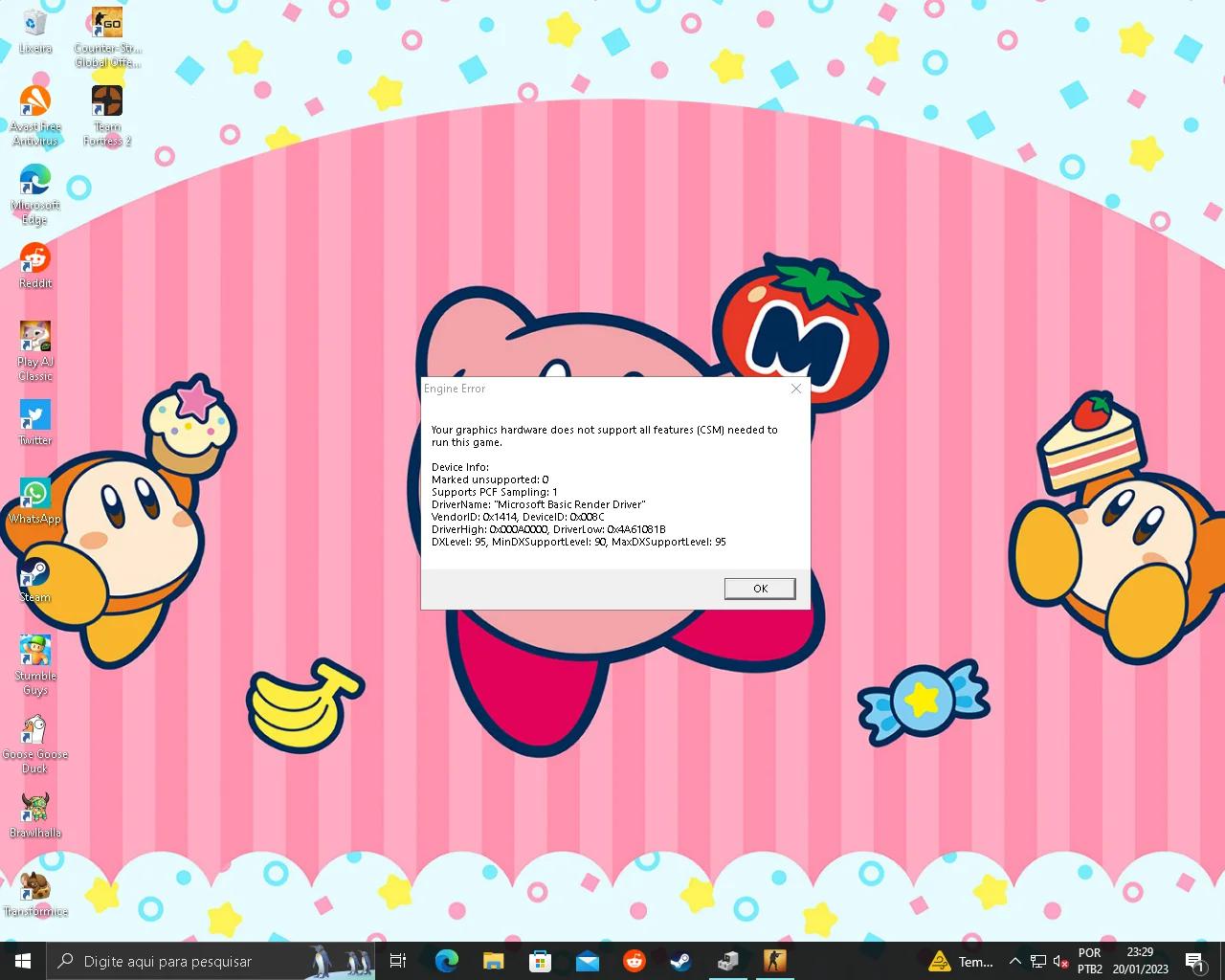Select the Reddit desktop shortcut
The image size is (1225, 980).
[35, 266]
